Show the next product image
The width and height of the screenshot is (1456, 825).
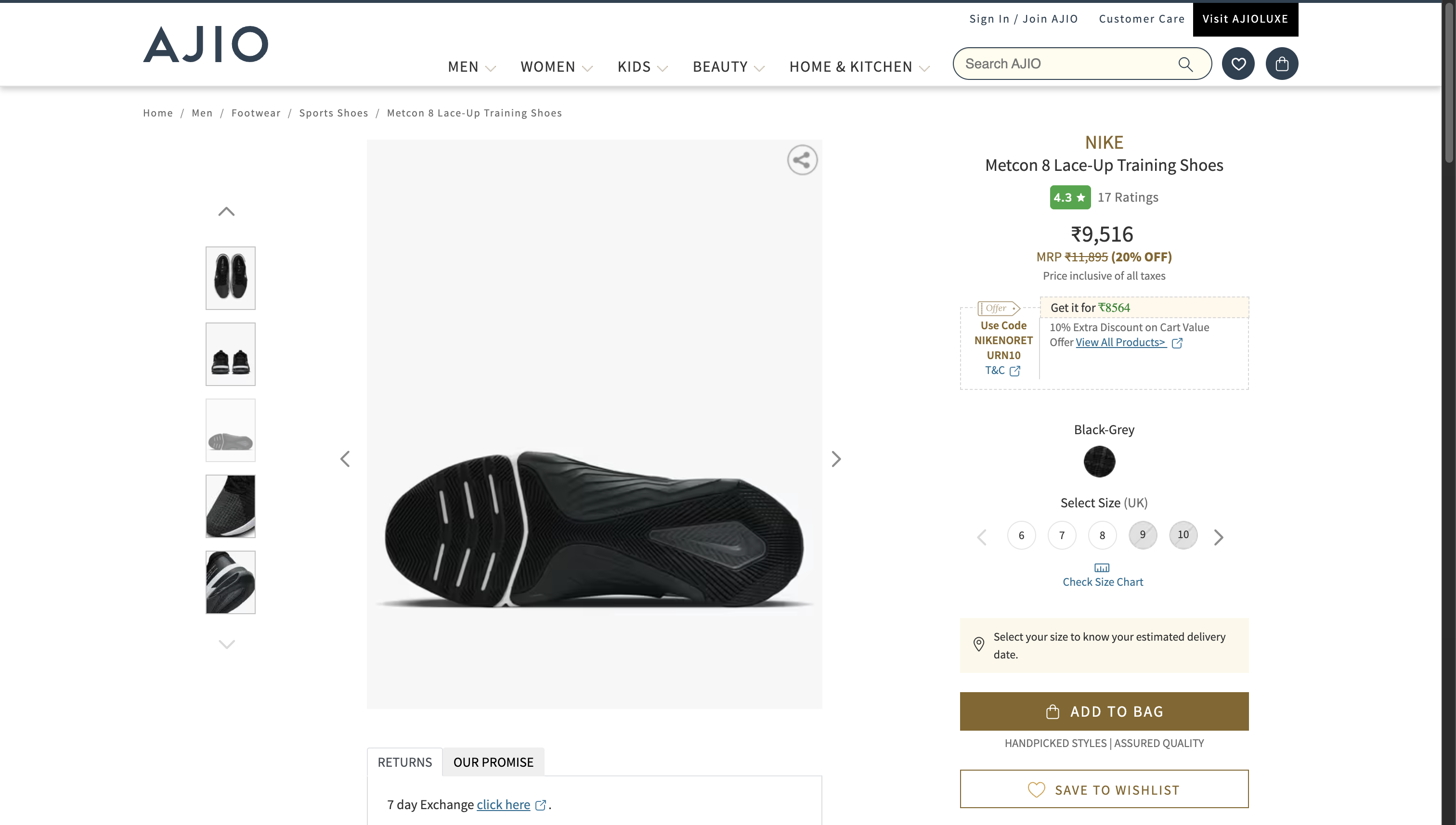(x=836, y=458)
